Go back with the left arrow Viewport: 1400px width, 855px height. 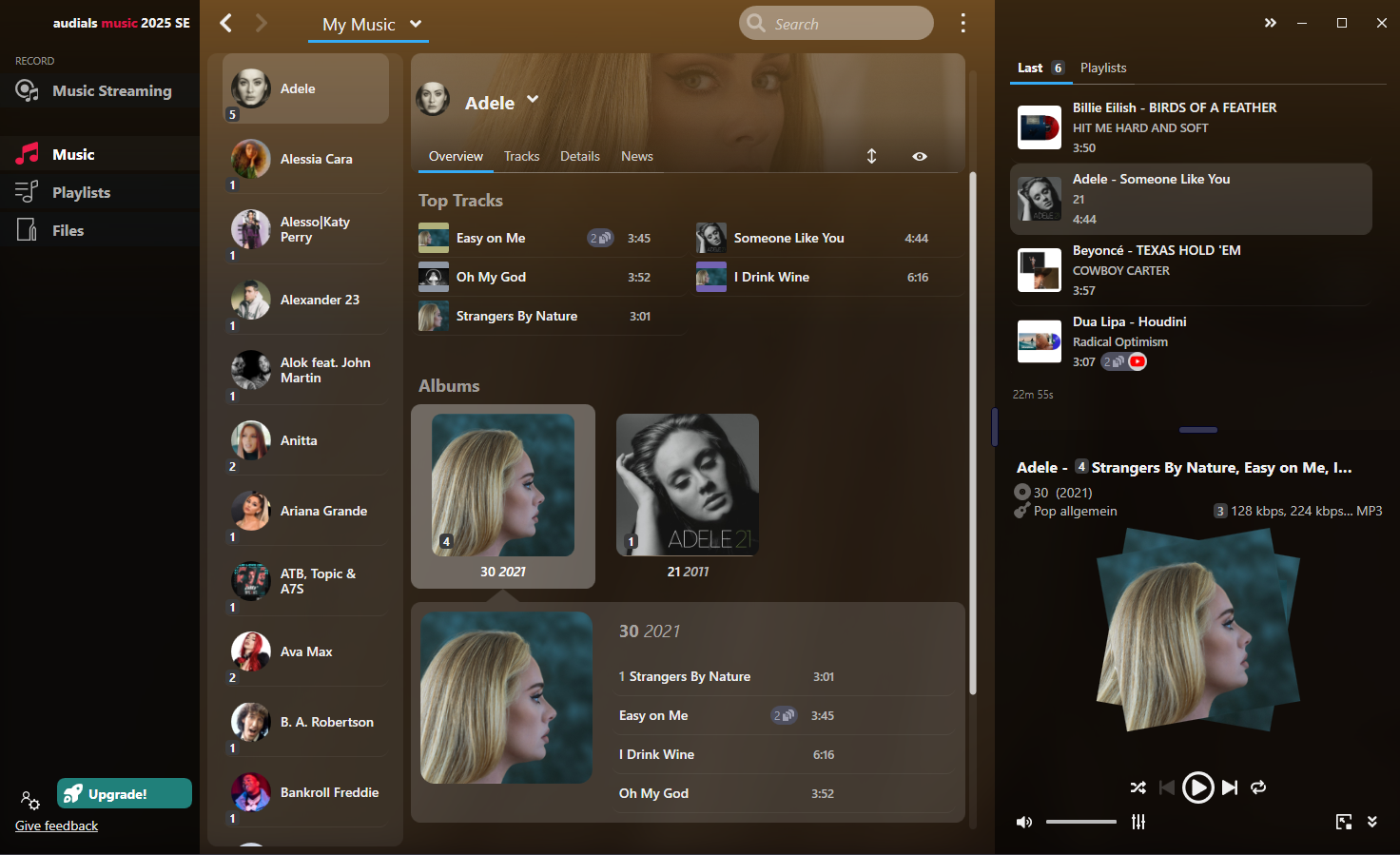coord(226,23)
